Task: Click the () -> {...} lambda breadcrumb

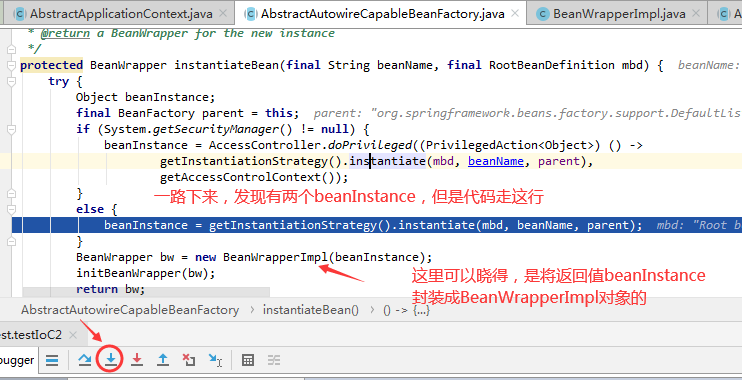Action: 406,310
